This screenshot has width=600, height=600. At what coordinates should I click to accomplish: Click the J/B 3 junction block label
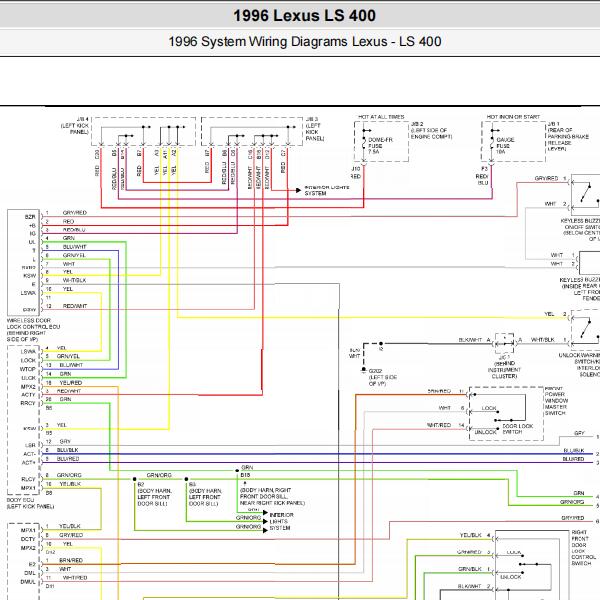[315, 129]
